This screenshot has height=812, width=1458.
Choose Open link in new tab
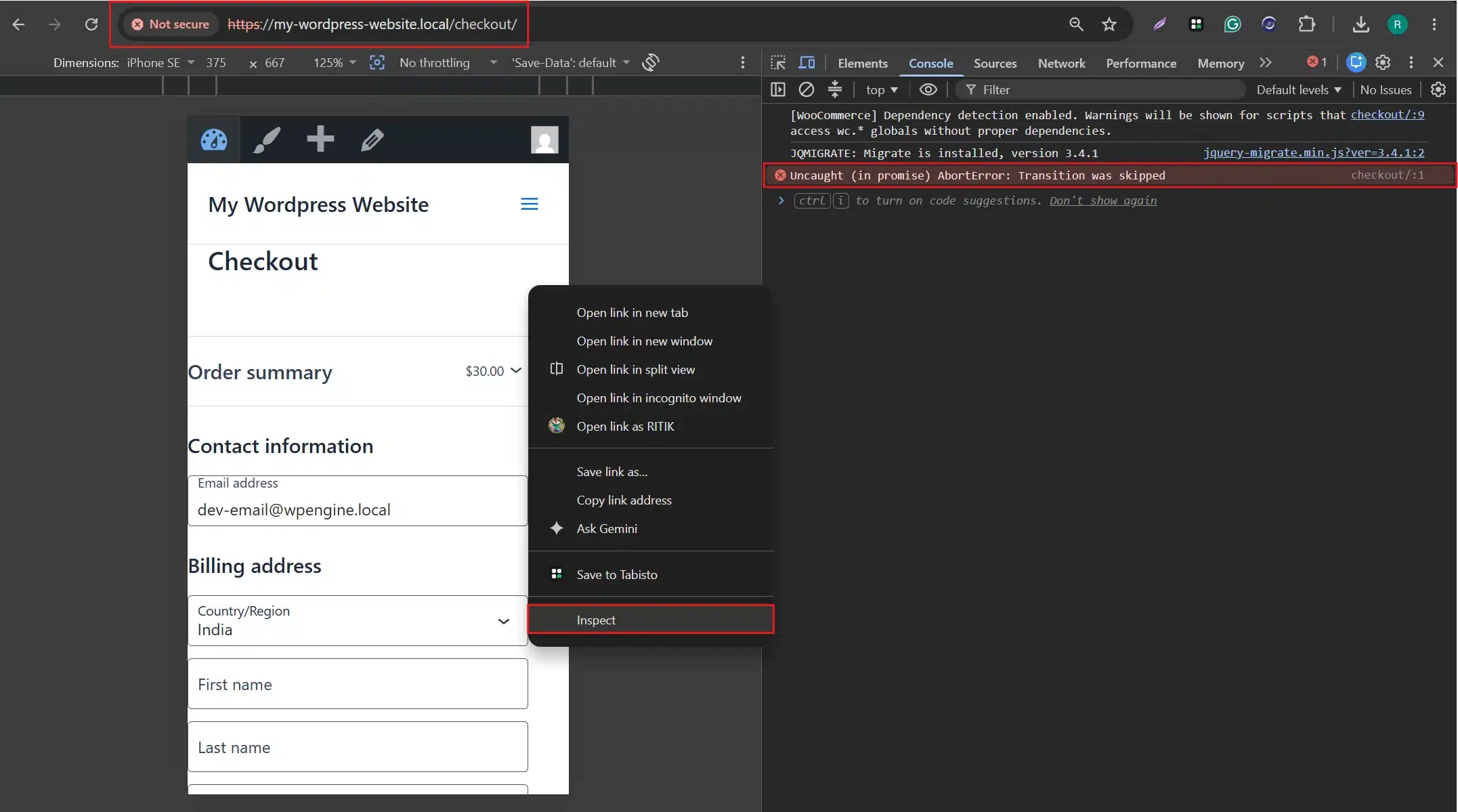[x=651, y=312]
